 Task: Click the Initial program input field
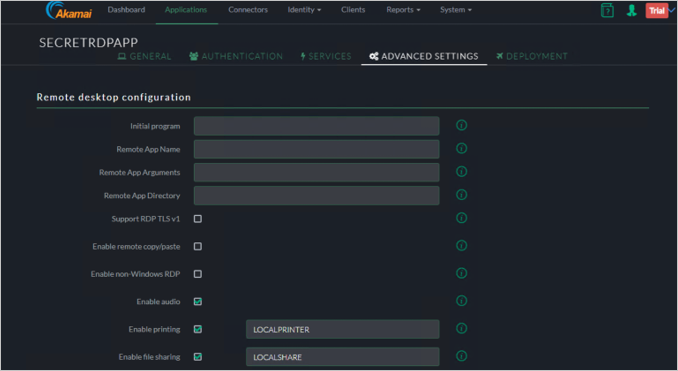pos(317,126)
